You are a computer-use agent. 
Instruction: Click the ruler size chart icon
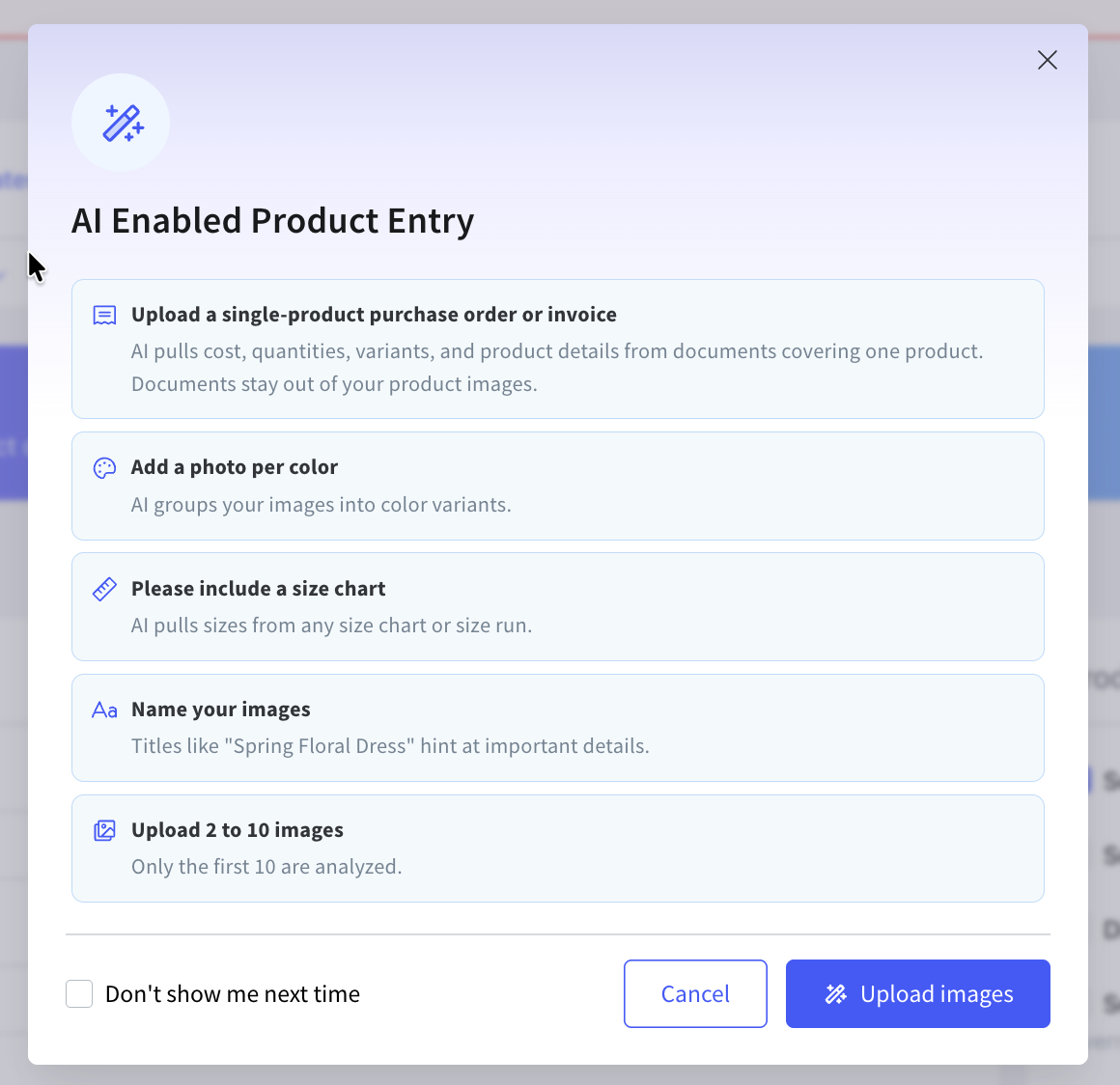click(104, 589)
